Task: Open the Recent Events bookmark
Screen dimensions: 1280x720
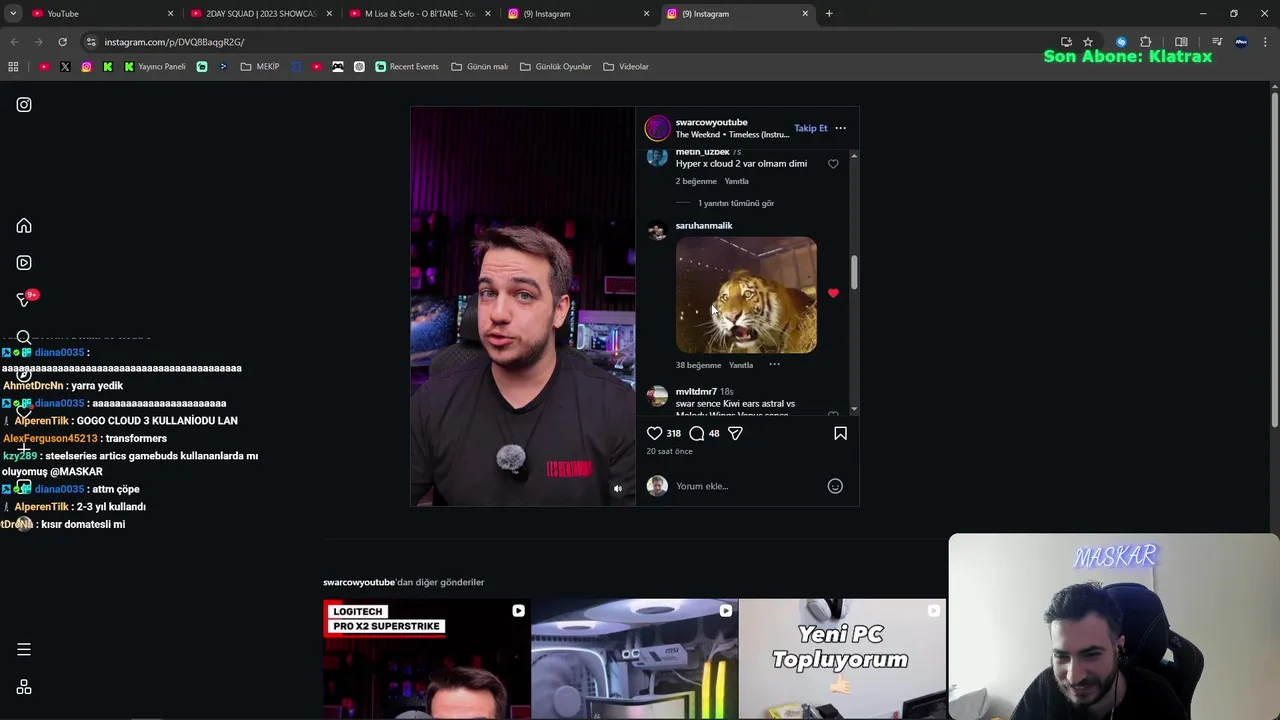Action: tap(407, 67)
